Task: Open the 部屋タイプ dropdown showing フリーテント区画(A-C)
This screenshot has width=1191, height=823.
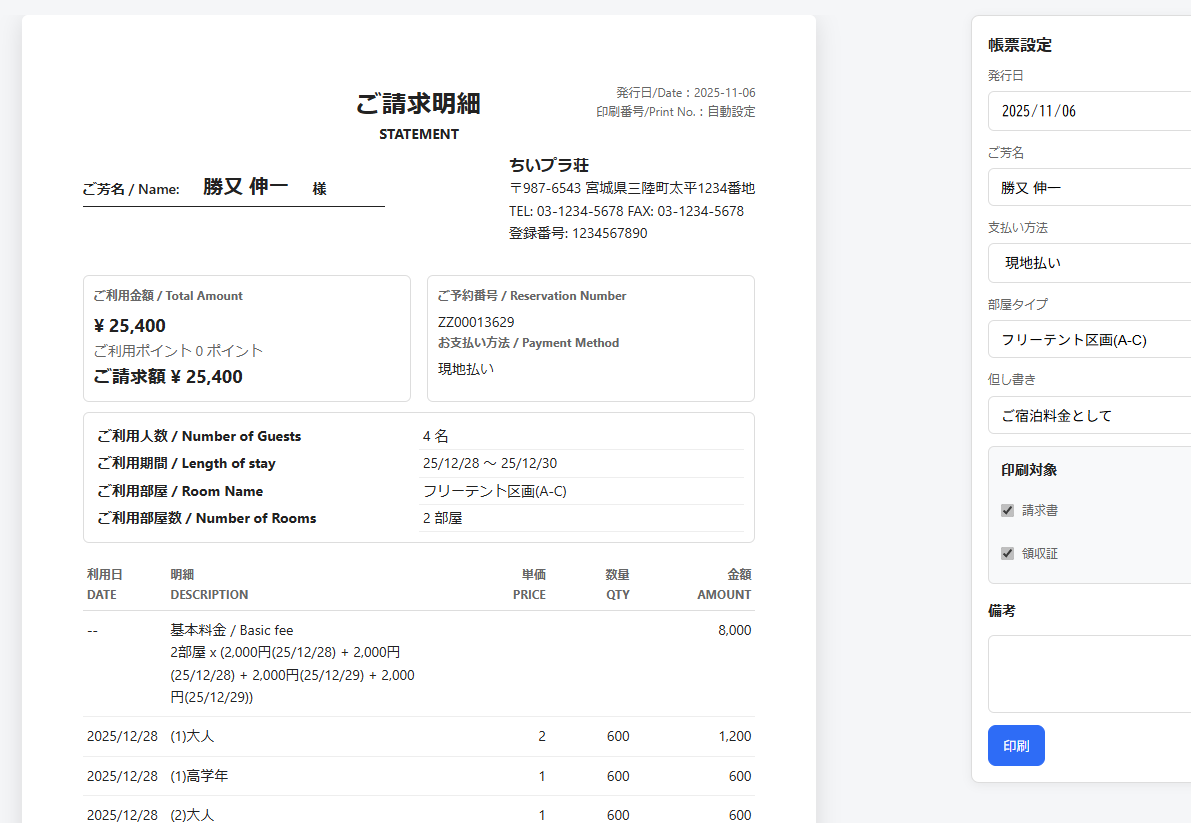Action: click(x=1089, y=339)
